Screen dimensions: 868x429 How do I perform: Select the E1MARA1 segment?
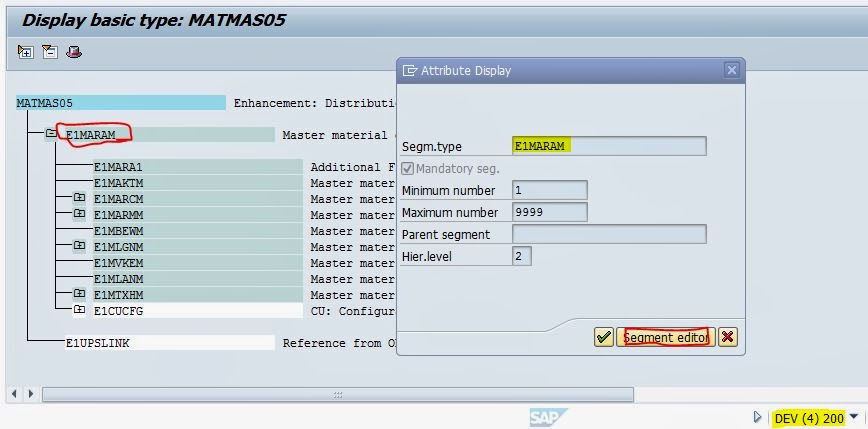click(x=198, y=167)
